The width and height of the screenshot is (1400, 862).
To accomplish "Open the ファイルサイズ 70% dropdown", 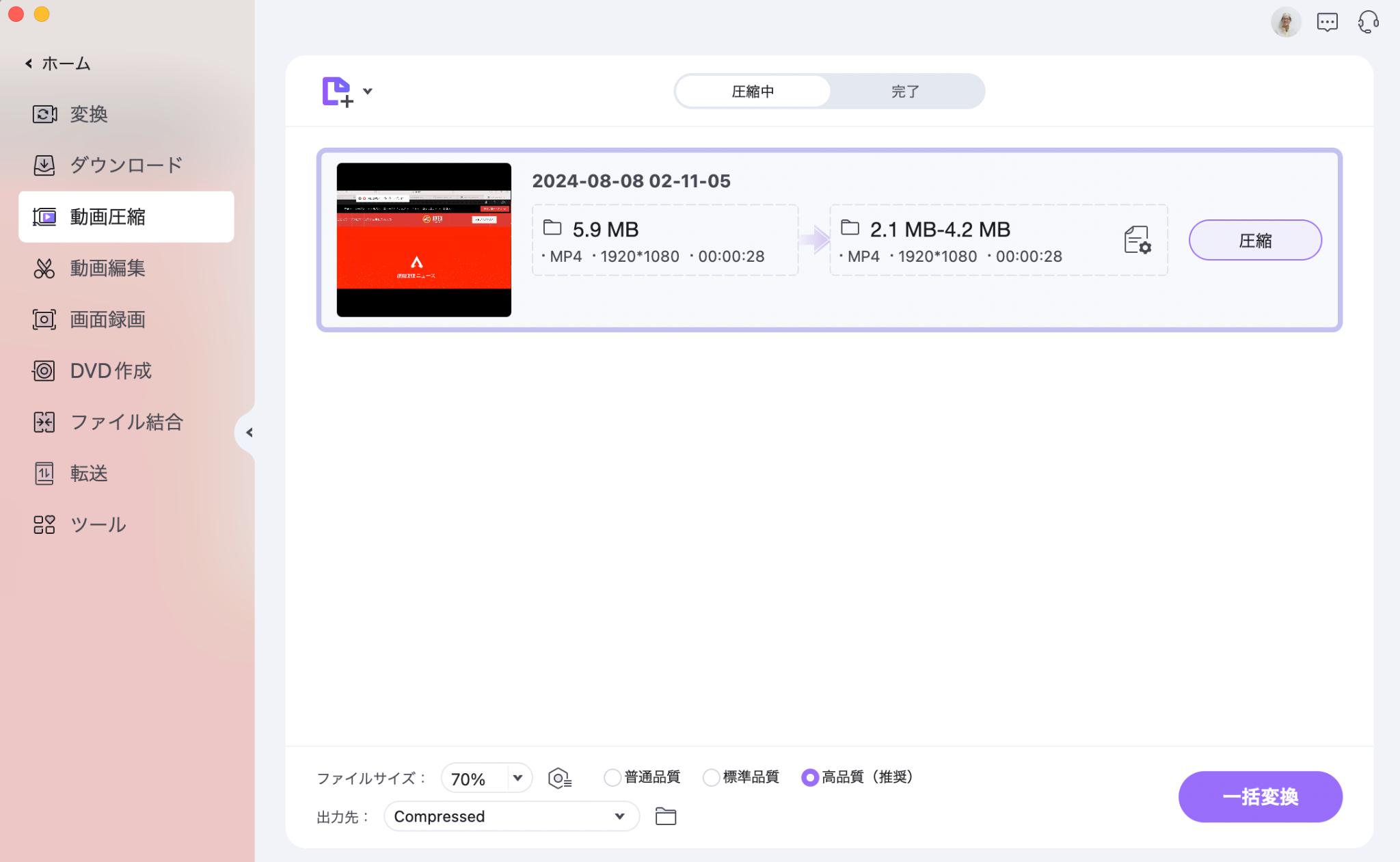I will coord(487,778).
